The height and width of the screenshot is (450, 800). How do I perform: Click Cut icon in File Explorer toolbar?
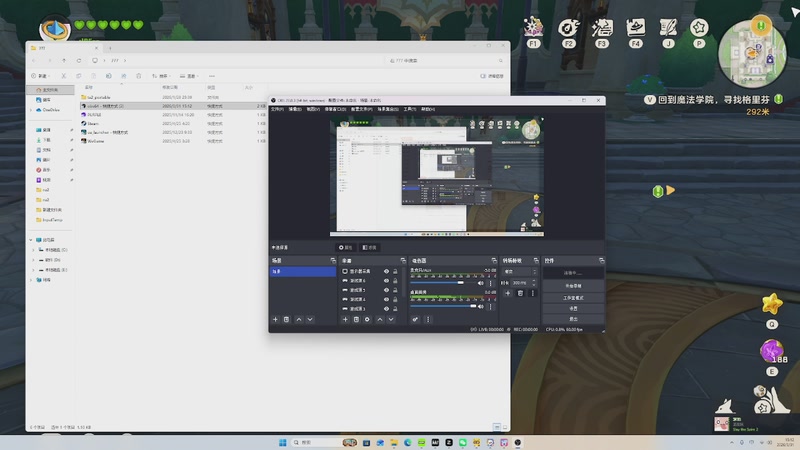tap(64, 76)
